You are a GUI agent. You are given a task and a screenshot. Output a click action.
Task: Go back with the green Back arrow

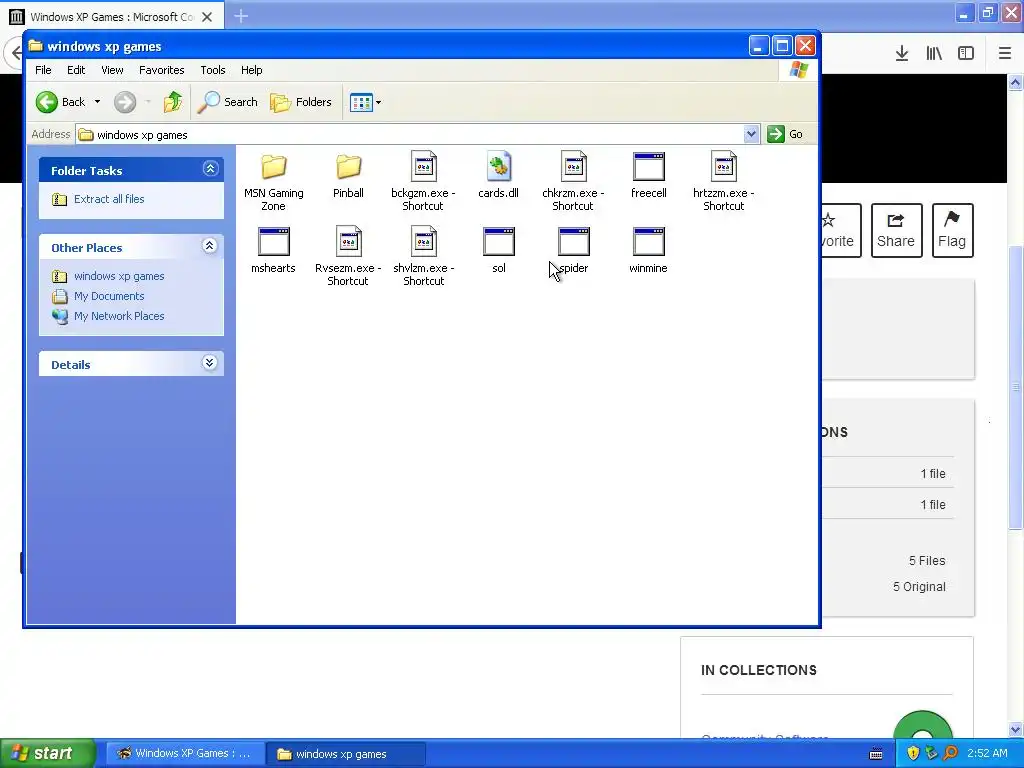[60, 102]
